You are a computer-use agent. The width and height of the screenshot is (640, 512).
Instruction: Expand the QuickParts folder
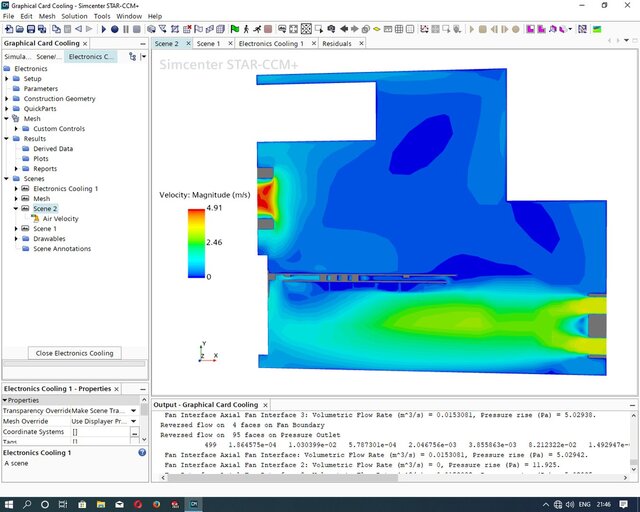7,109
